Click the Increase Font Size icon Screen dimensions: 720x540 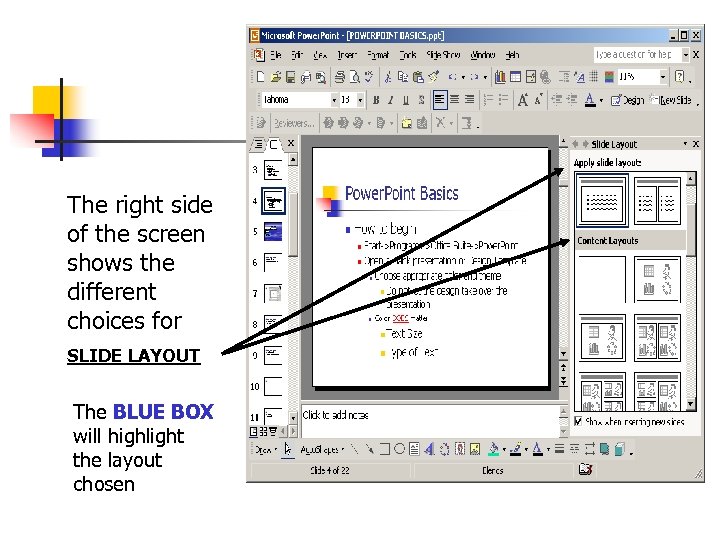523,100
